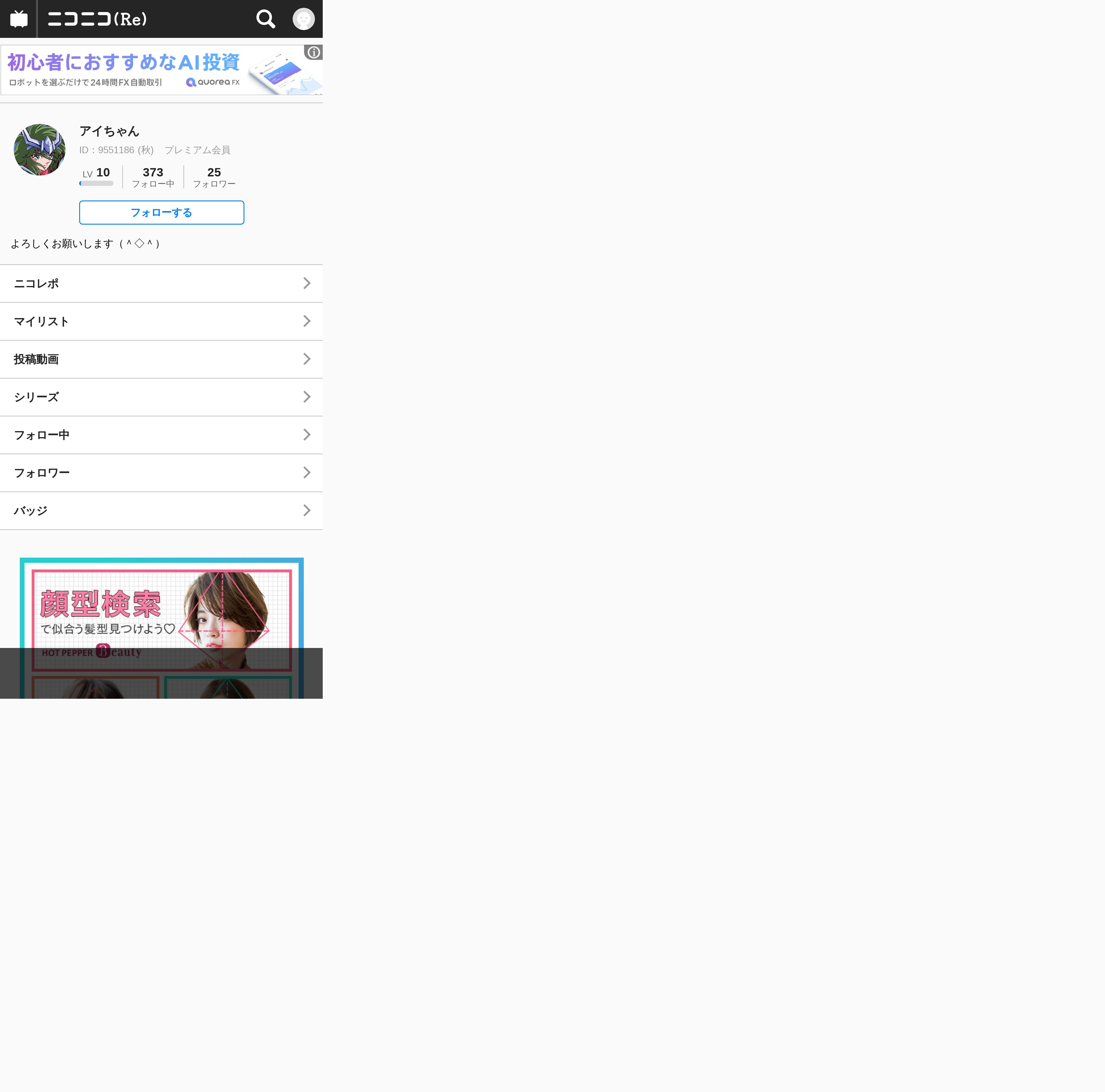Open search with the magnifier icon
Image resolution: width=1105 pixels, height=1092 pixels.
(x=265, y=19)
